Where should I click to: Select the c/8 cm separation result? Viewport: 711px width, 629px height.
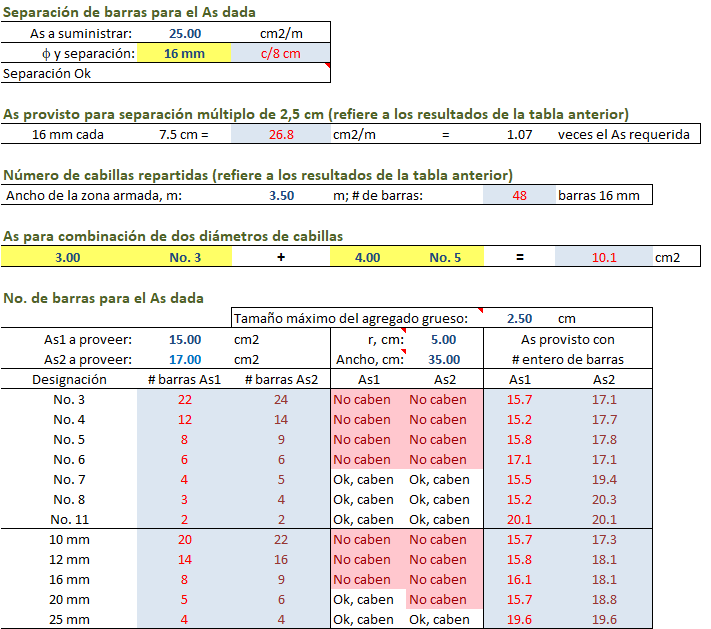281,54
